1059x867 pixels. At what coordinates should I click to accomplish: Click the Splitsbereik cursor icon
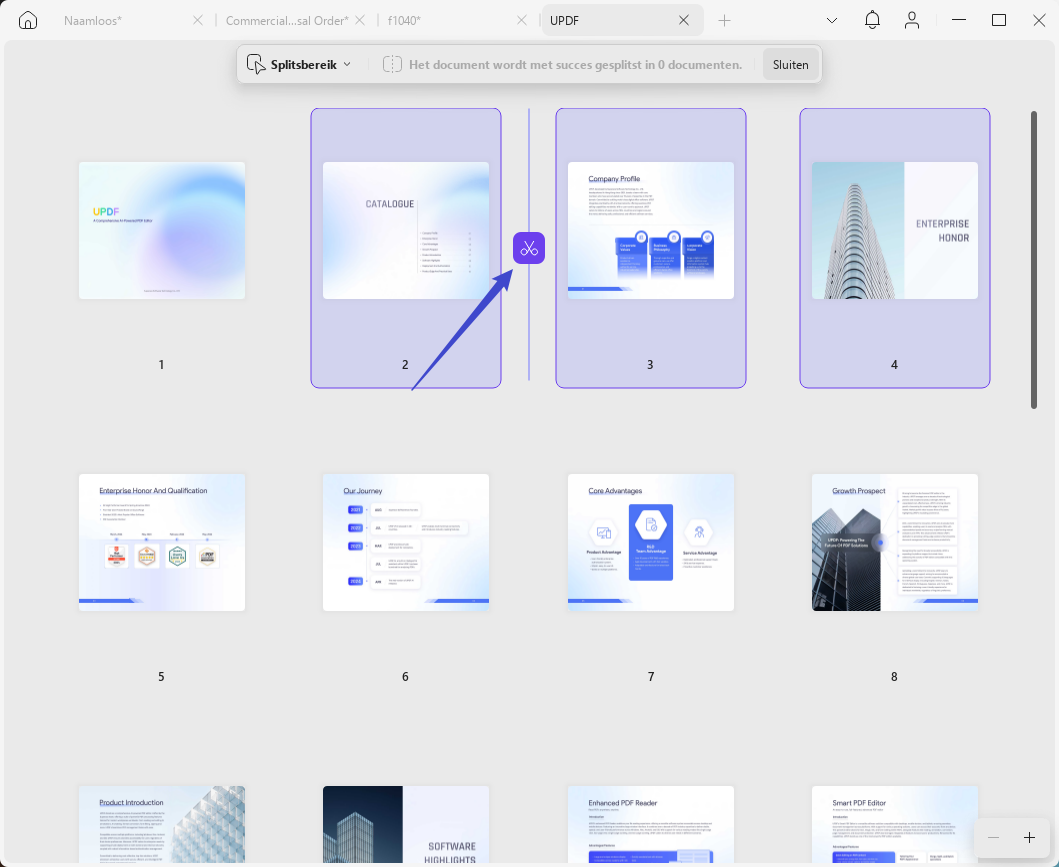tap(256, 64)
